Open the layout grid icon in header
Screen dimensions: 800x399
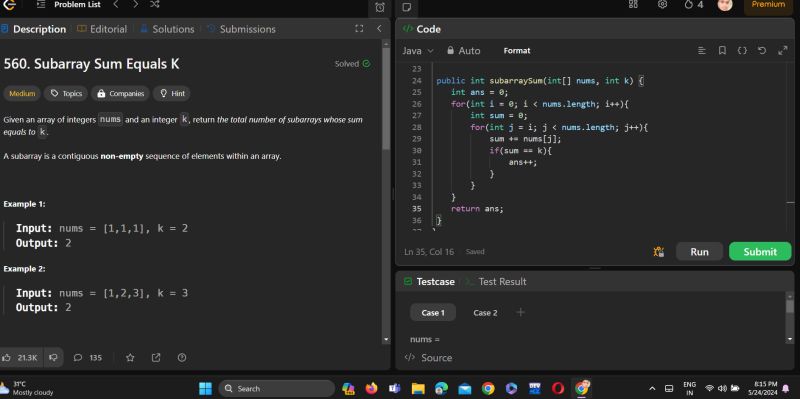pos(633,4)
